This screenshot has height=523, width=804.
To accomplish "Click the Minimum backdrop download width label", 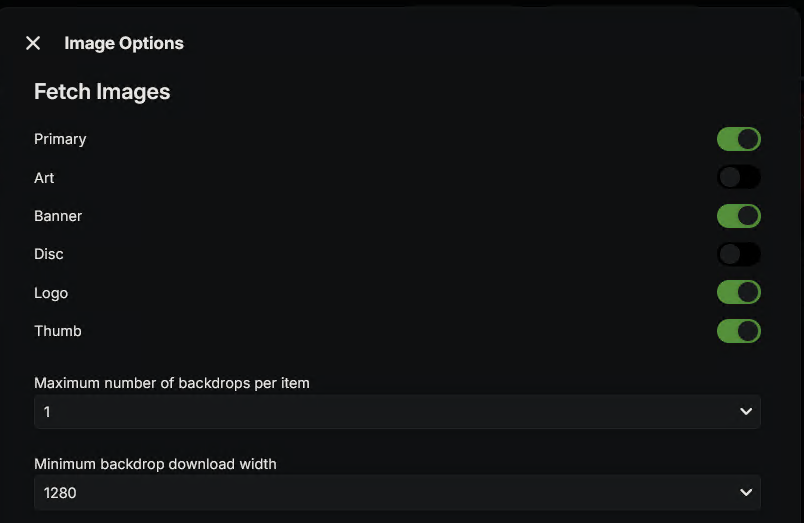I will click(155, 464).
